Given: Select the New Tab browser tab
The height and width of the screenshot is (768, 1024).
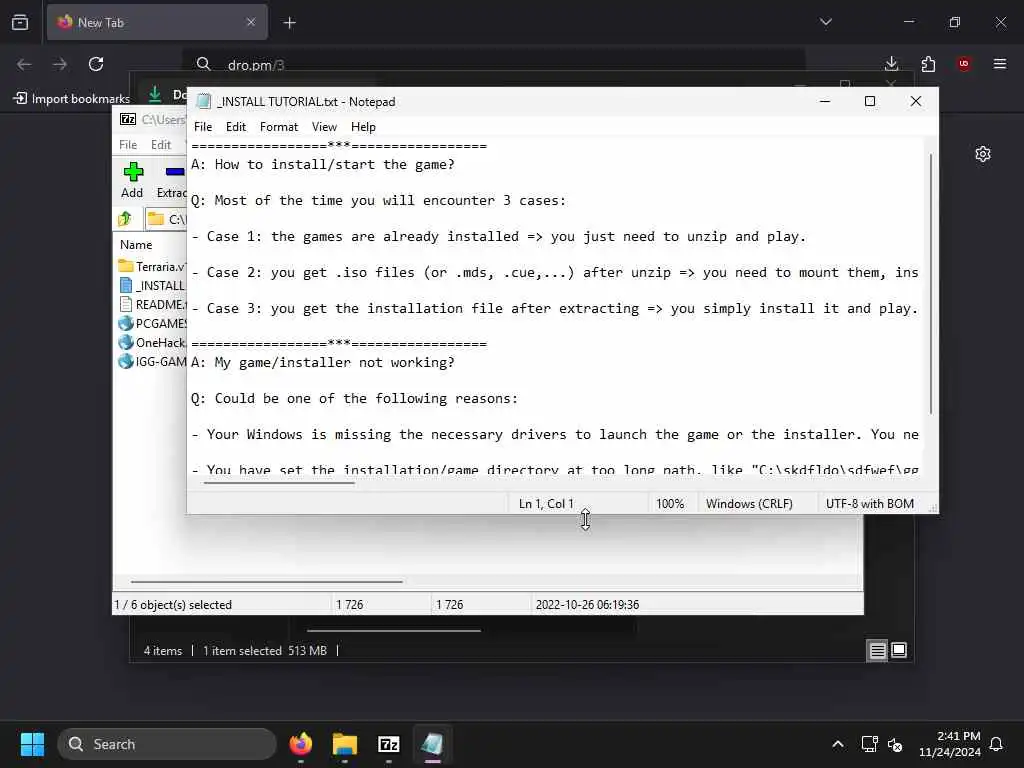Looking at the screenshot, I should click(x=157, y=22).
